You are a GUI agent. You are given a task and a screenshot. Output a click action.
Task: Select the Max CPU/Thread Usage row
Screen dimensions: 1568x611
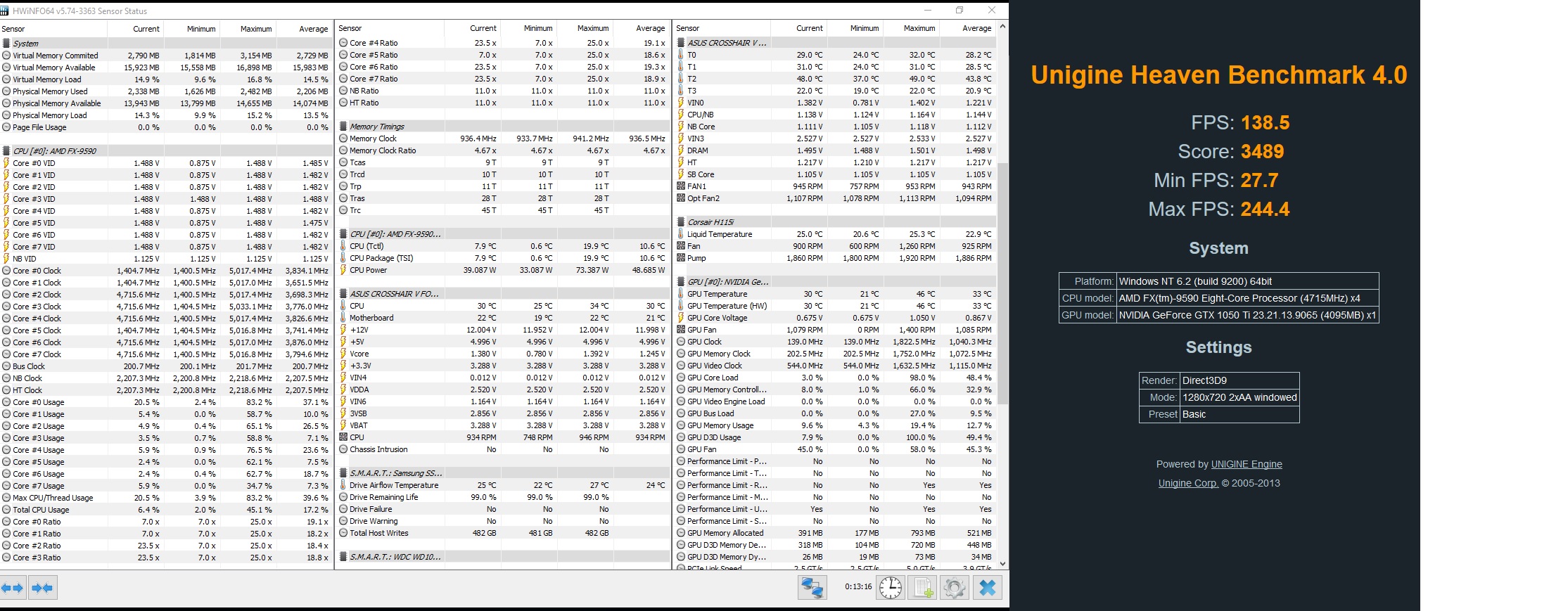pos(165,498)
